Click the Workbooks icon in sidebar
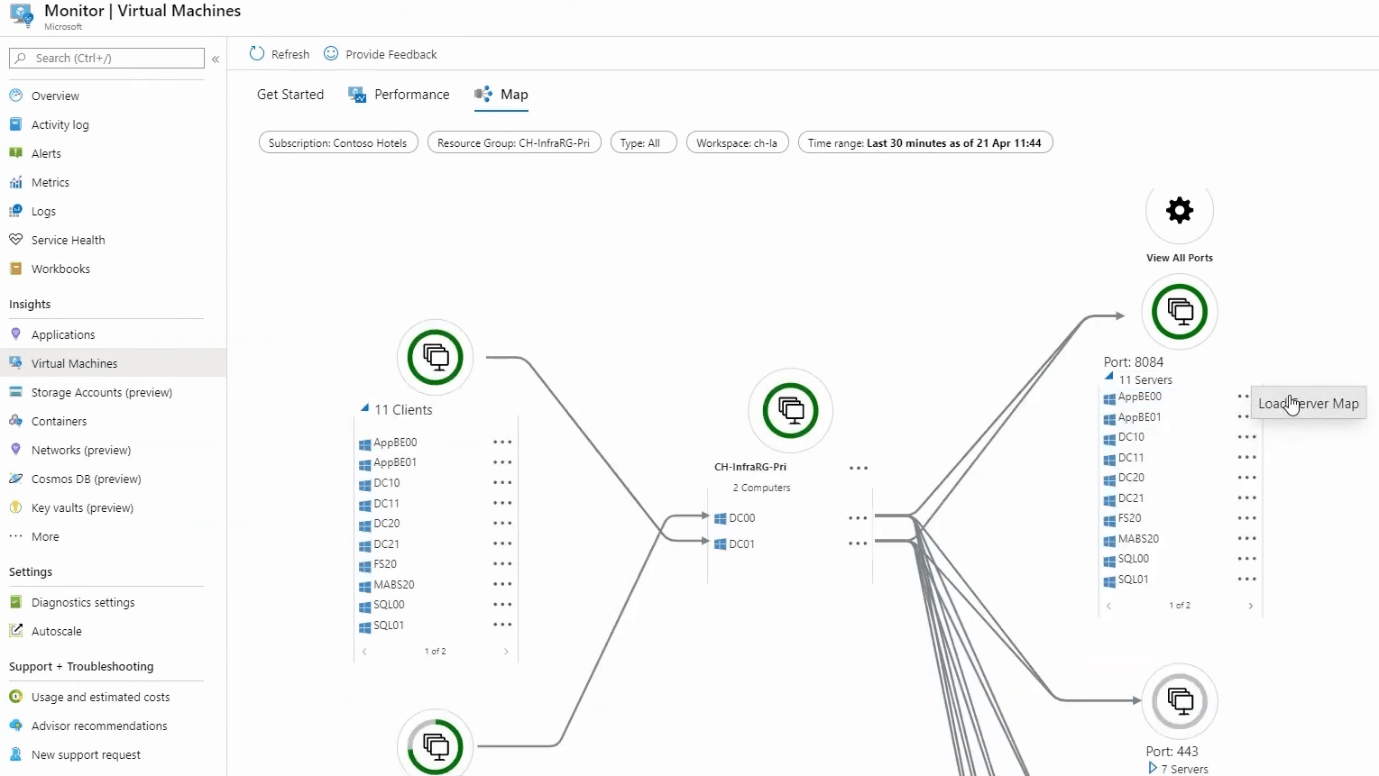The height and width of the screenshot is (776, 1379). pyautogui.click(x=15, y=269)
